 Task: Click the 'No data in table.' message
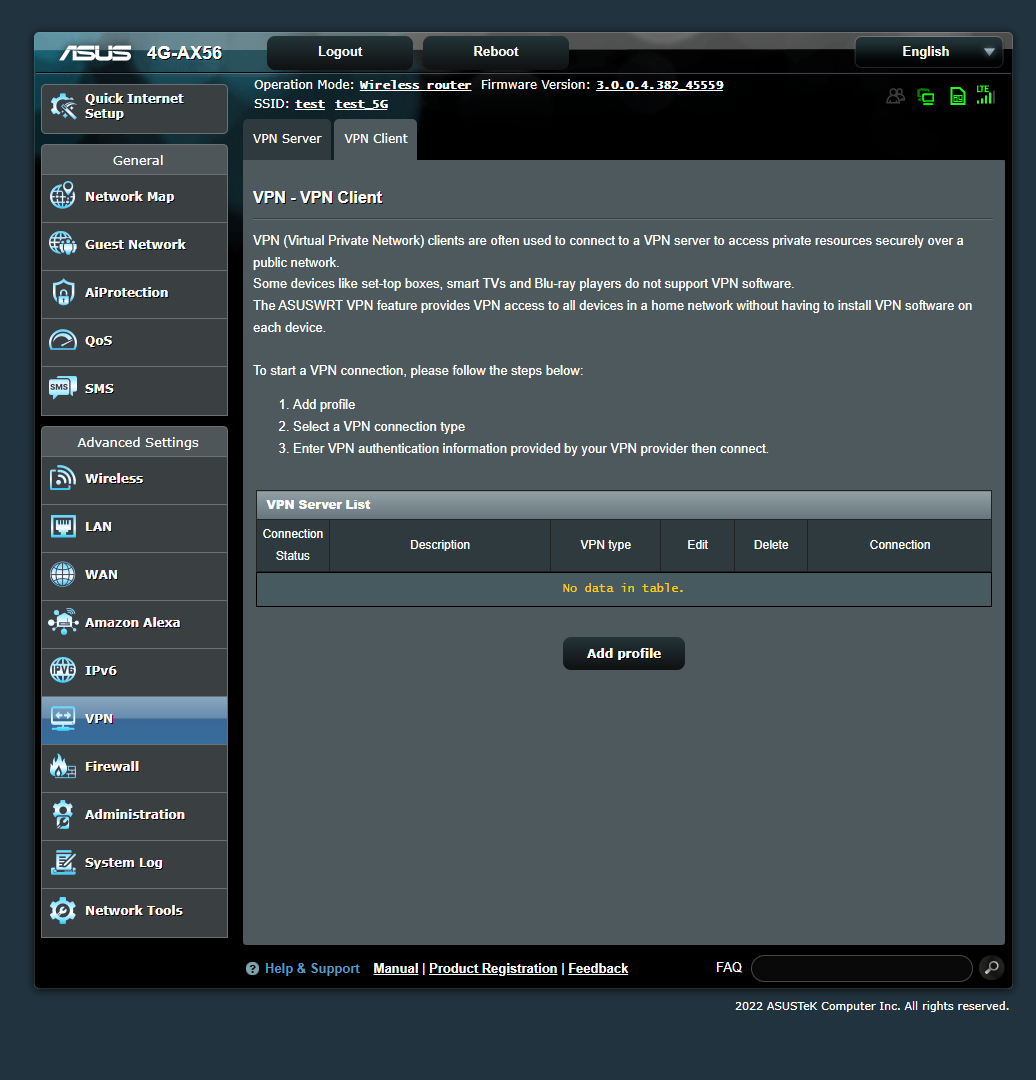point(623,588)
